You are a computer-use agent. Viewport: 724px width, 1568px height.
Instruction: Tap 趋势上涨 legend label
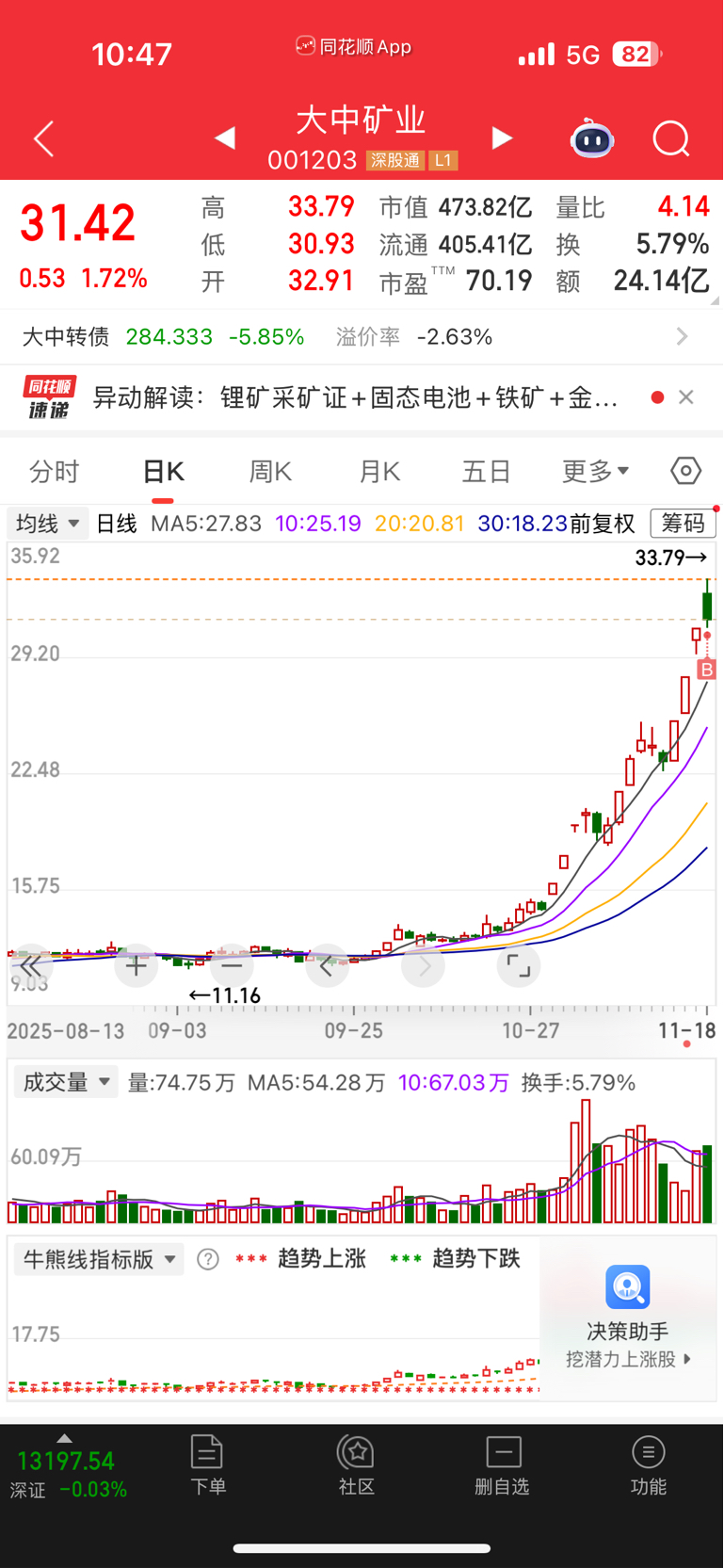pos(322,1259)
